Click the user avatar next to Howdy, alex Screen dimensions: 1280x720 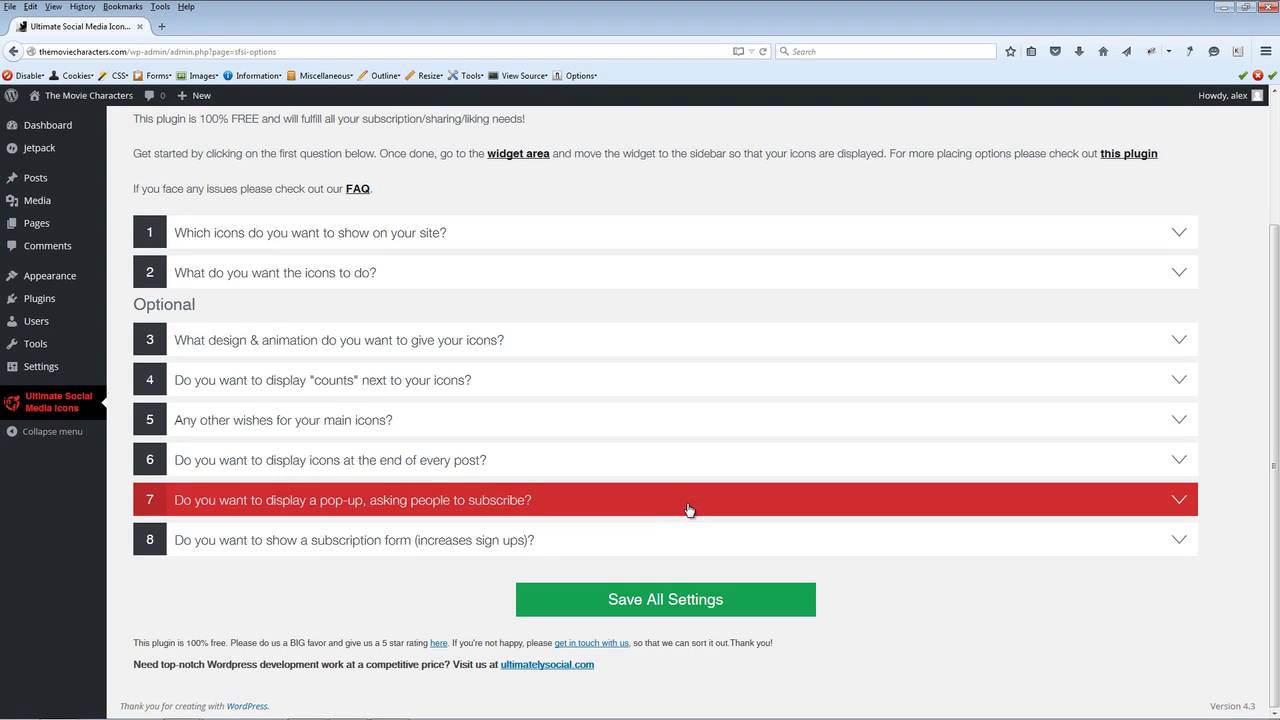pos(1258,95)
